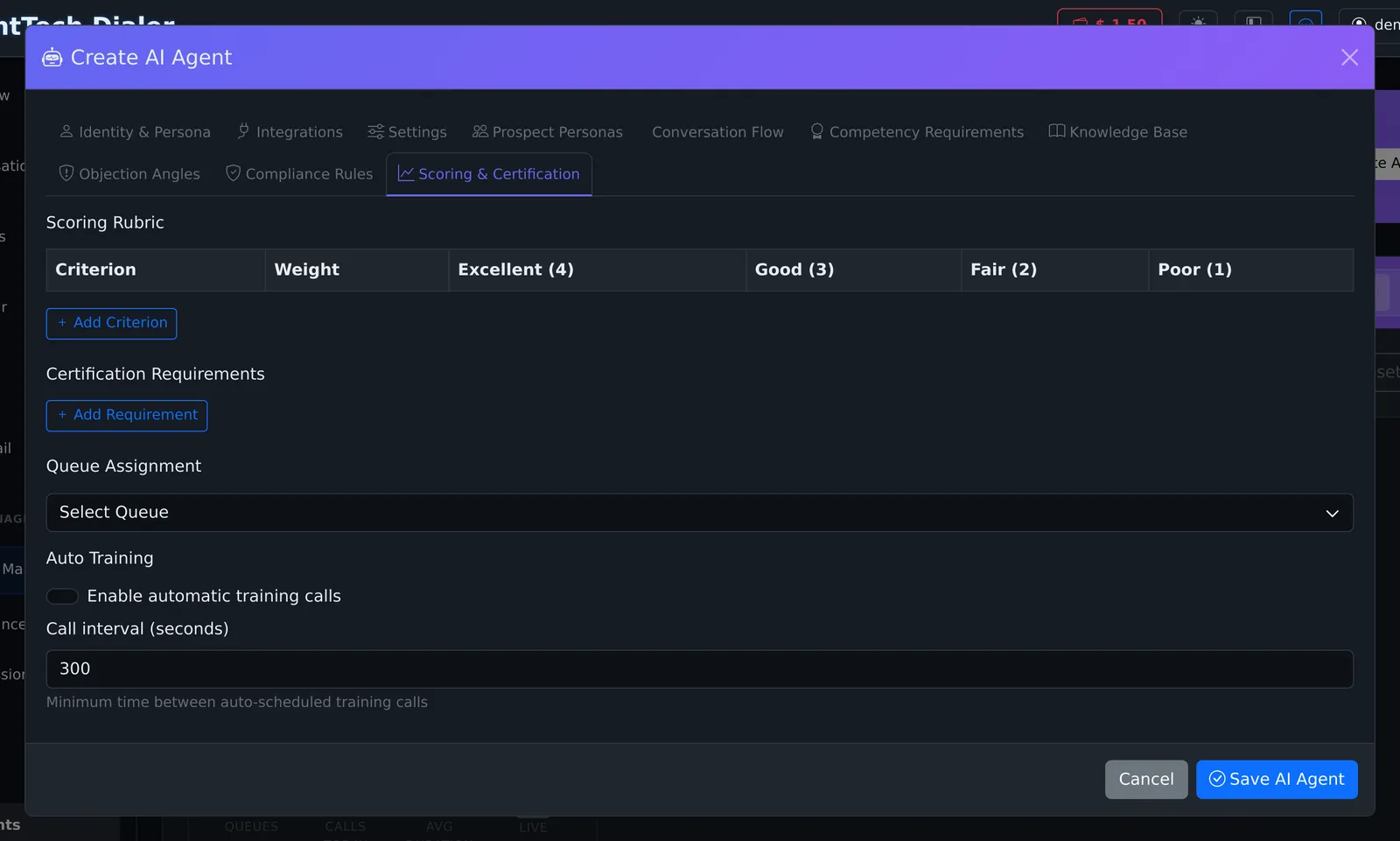Click the award icon on Competency Requirements
Viewport: 1400px width, 841px height.
pyautogui.click(x=817, y=131)
